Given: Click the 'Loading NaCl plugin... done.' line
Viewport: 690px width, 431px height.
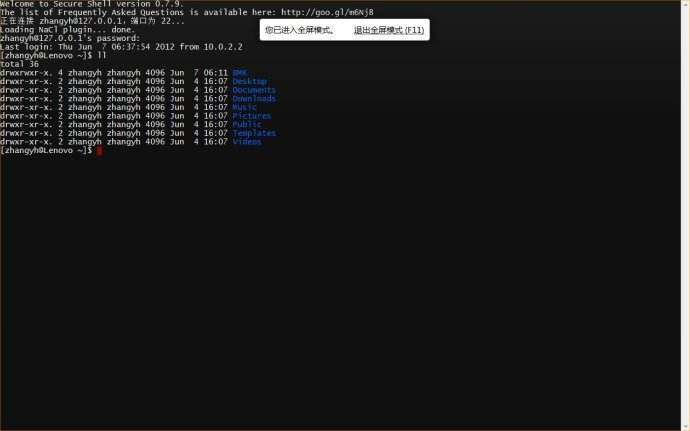Looking at the screenshot, I should [68, 30].
